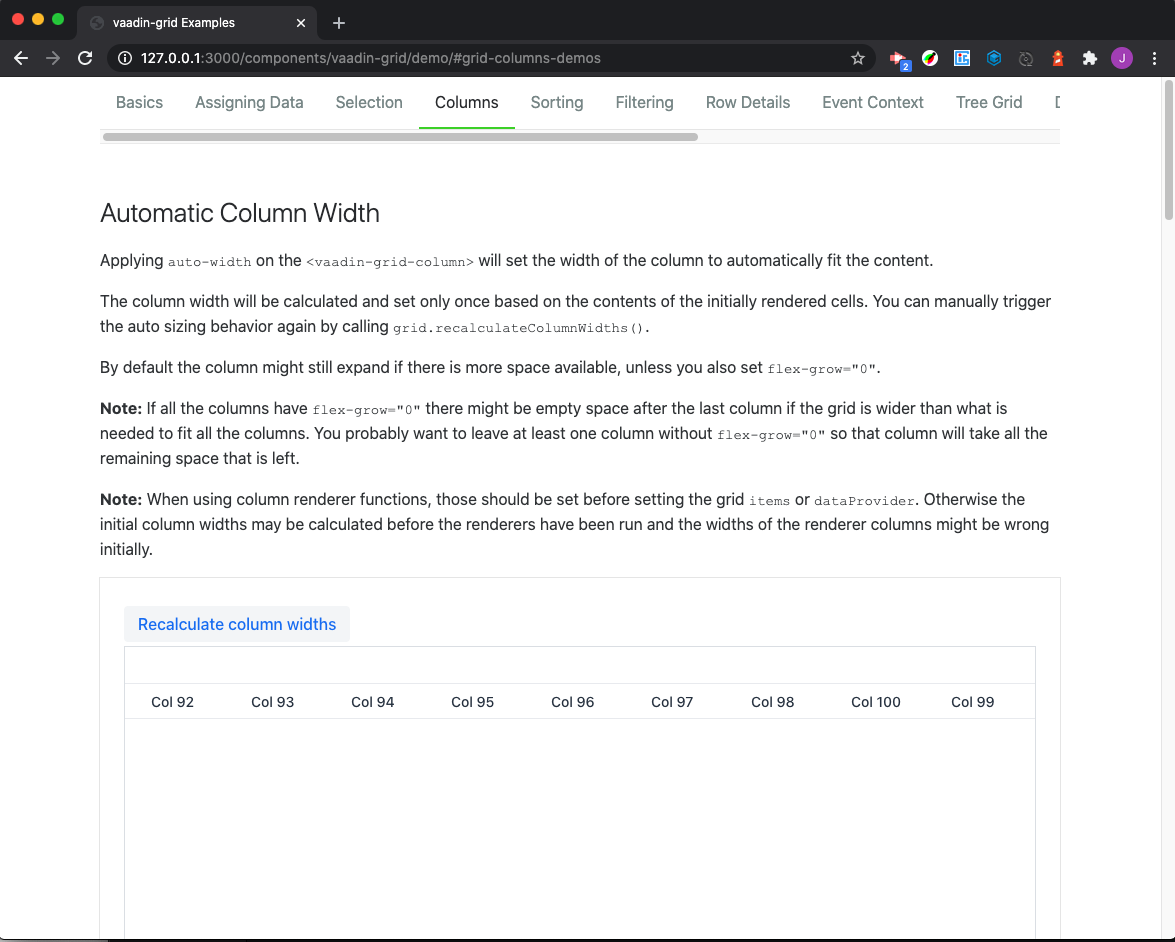Switch to the Sorting demo tab
The height and width of the screenshot is (942, 1175).
pyautogui.click(x=557, y=102)
